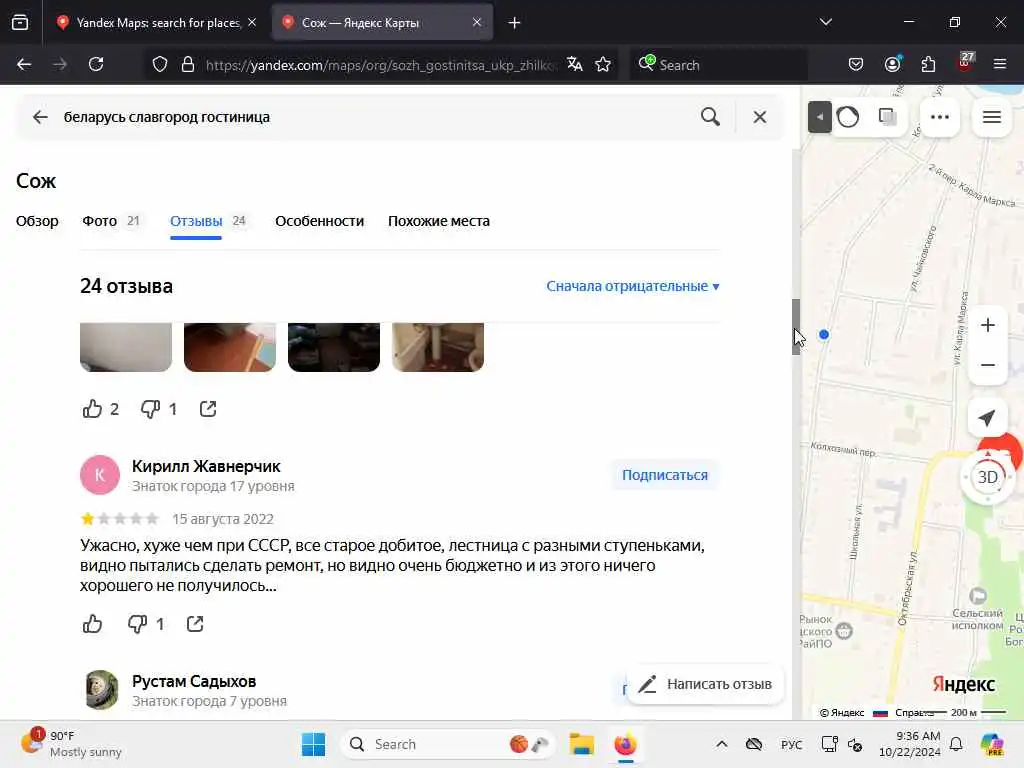Close the Сож — Яндекс Карты browser tab

coord(477,22)
